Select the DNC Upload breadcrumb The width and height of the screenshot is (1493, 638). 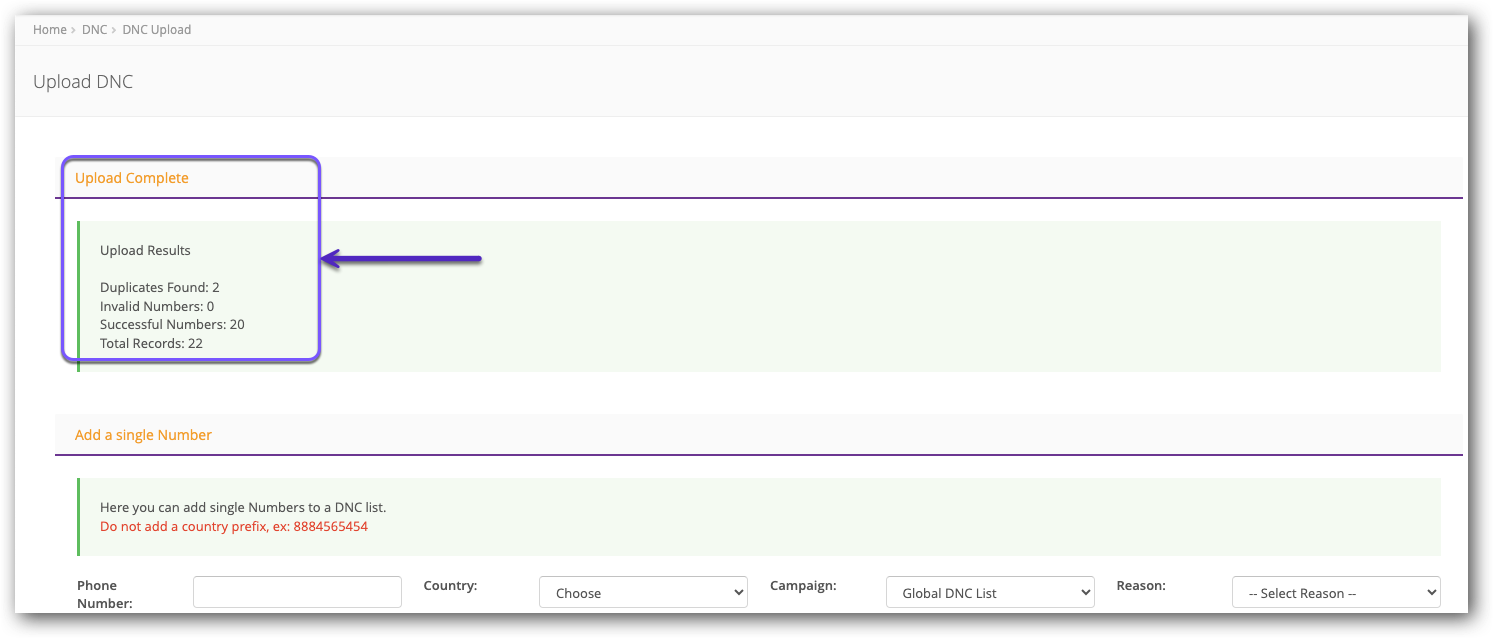tap(156, 30)
